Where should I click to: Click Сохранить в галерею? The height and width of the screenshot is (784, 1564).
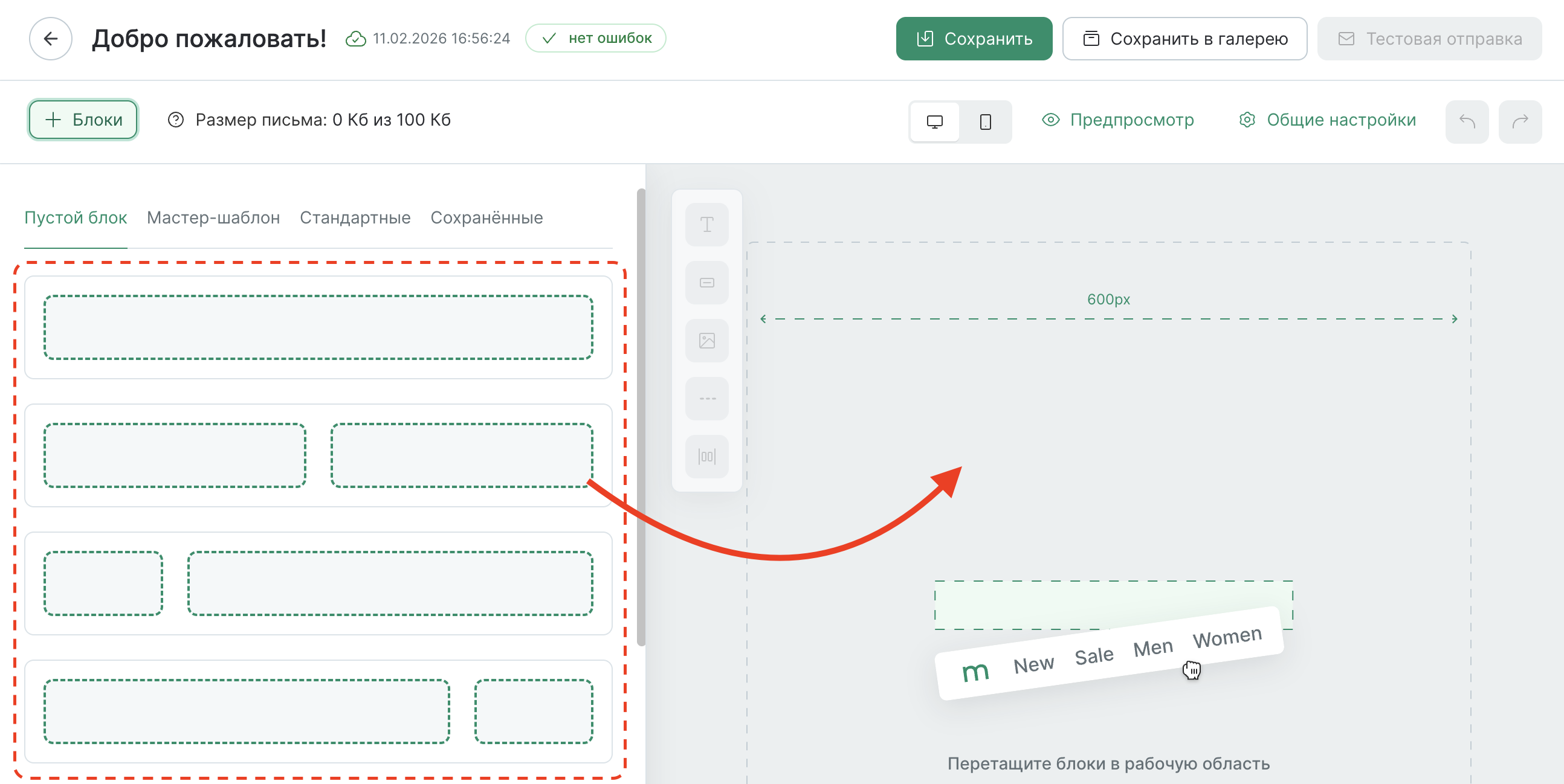point(1184,38)
